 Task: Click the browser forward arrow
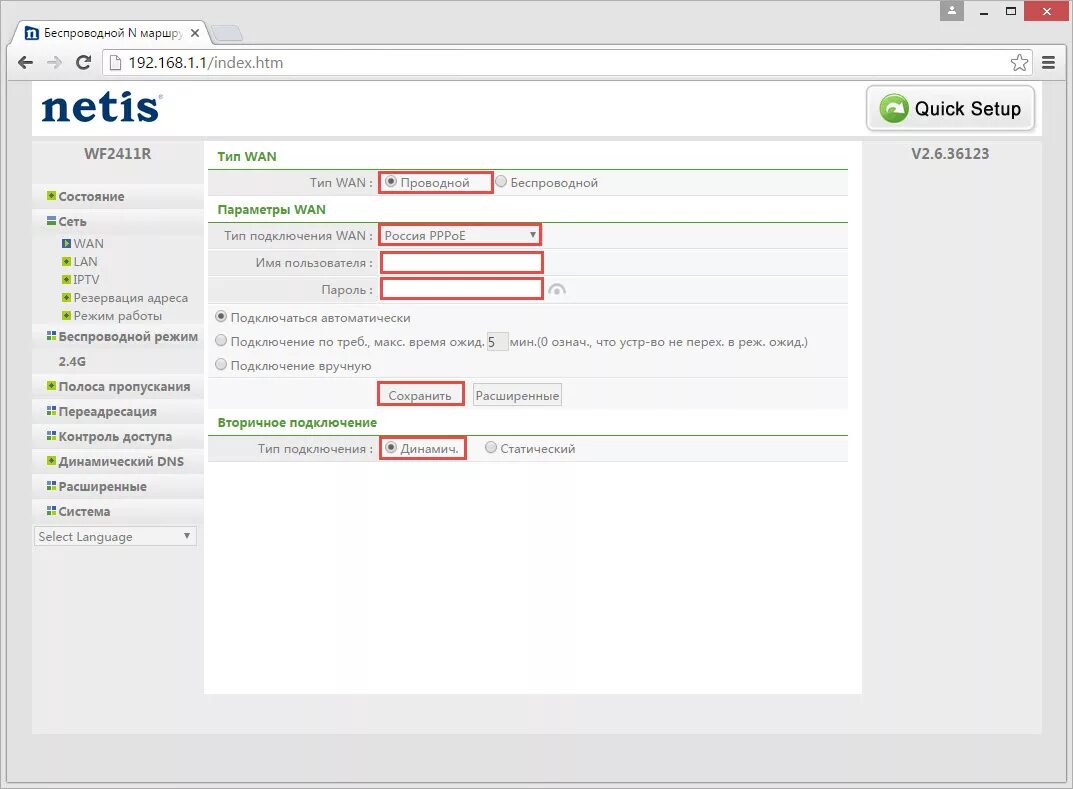coord(54,63)
